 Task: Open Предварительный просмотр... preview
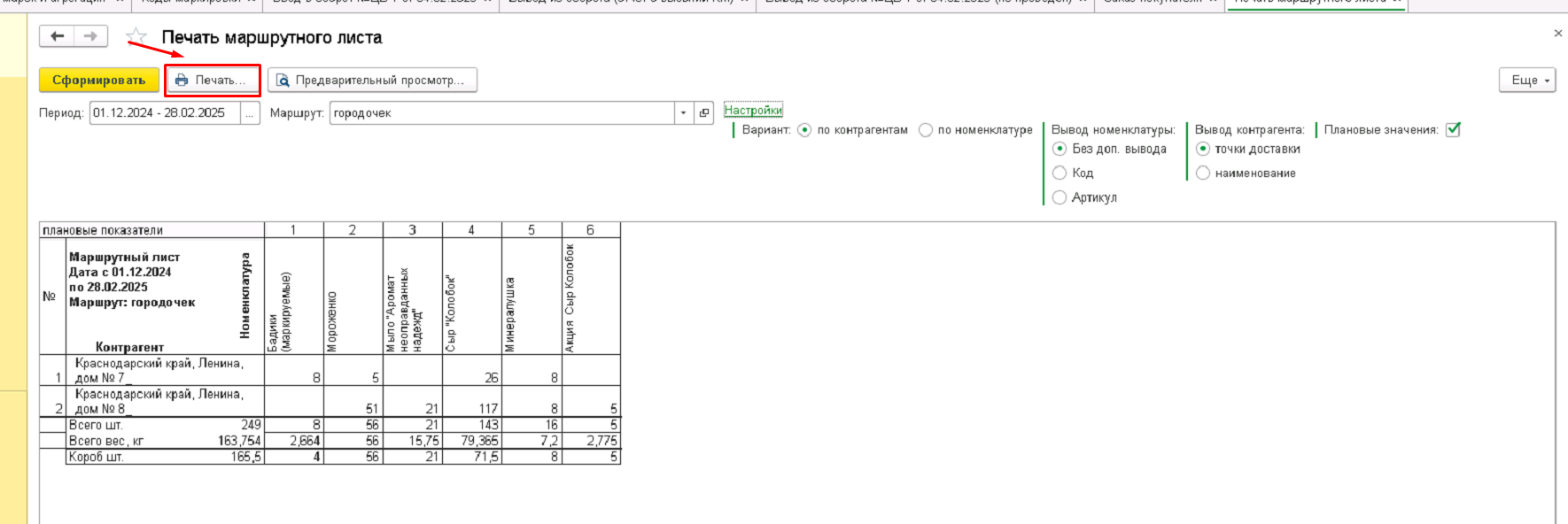[x=372, y=80]
